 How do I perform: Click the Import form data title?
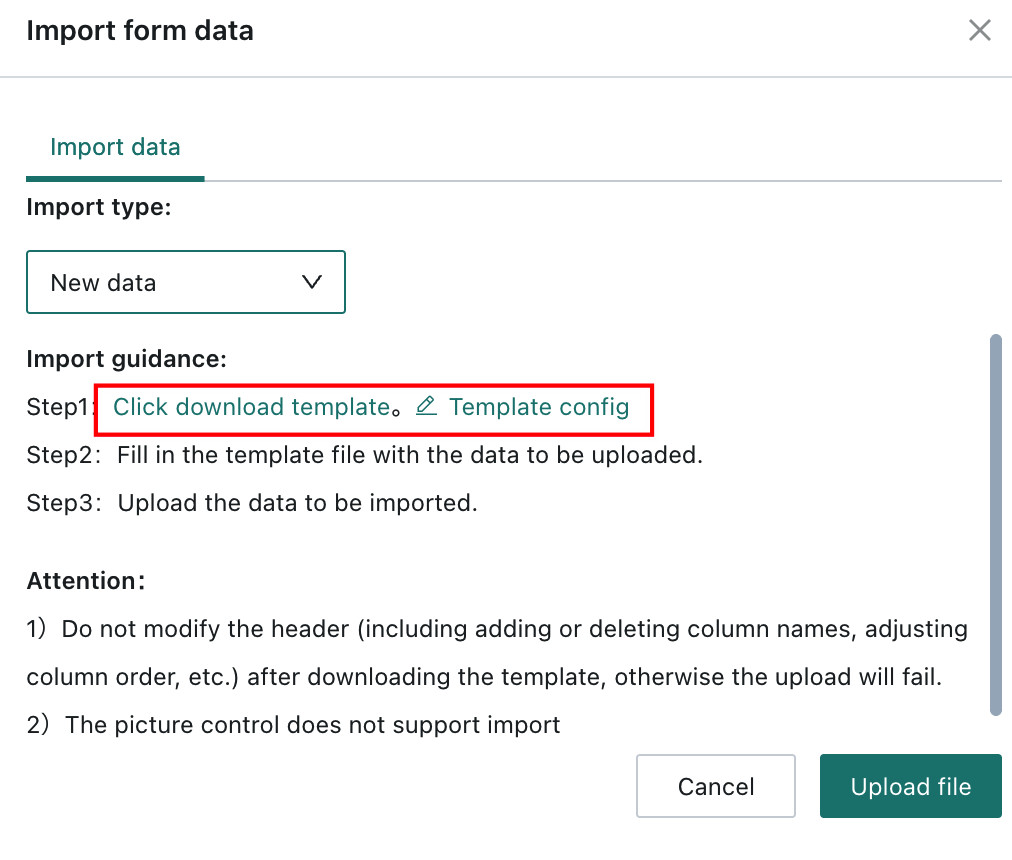140,30
